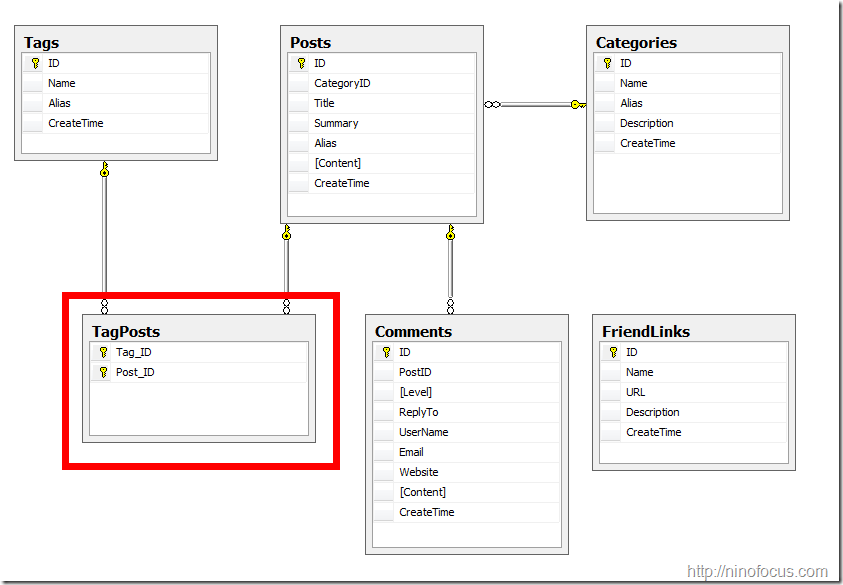This screenshot has height=585, width=843.
Task: Select the CreateTime column in Categories
Action: (x=688, y=143)
